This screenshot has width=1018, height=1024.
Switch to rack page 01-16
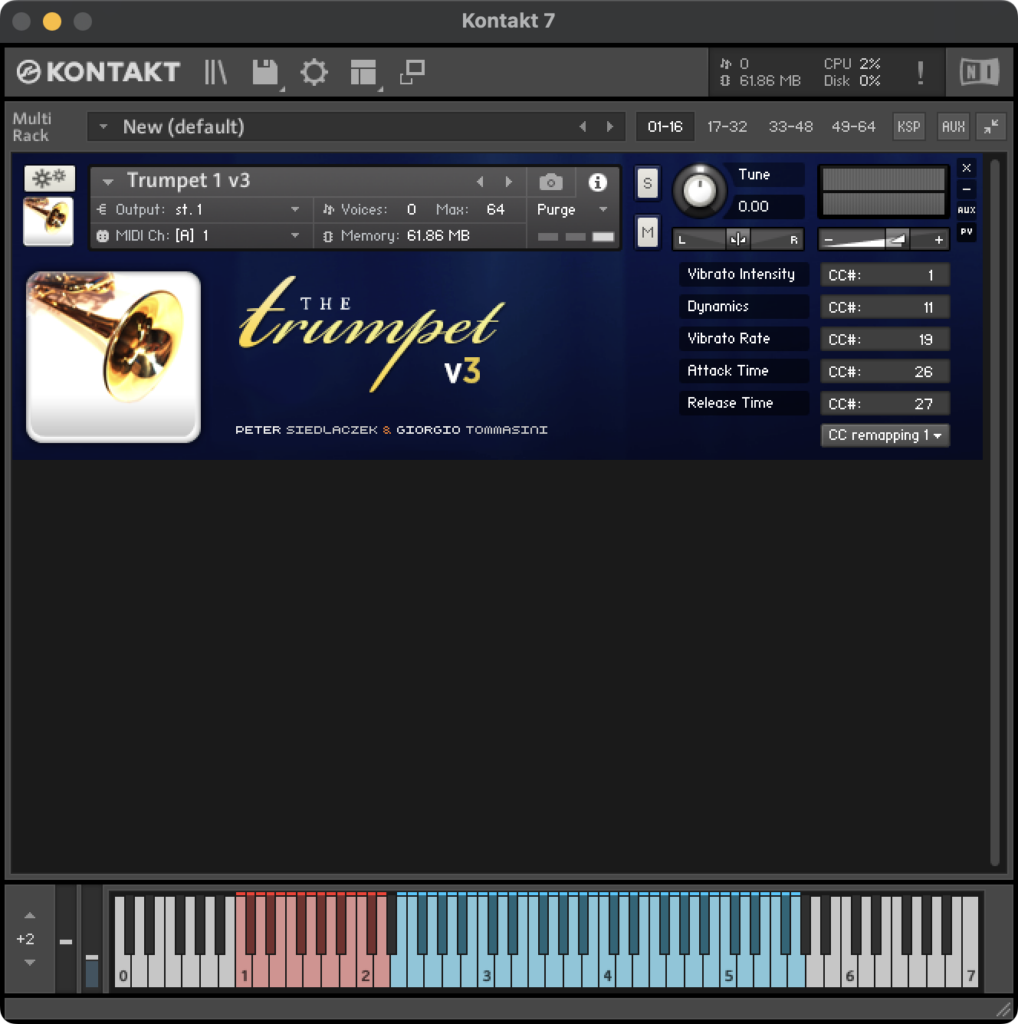tap(665, 127)
